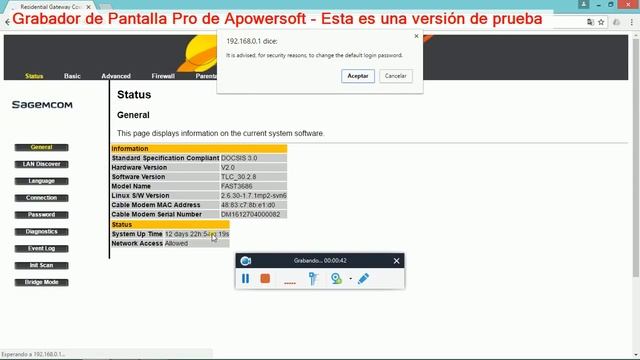640x360 pixels.
Task: Restore down the browser window
Action: point(611,4)
